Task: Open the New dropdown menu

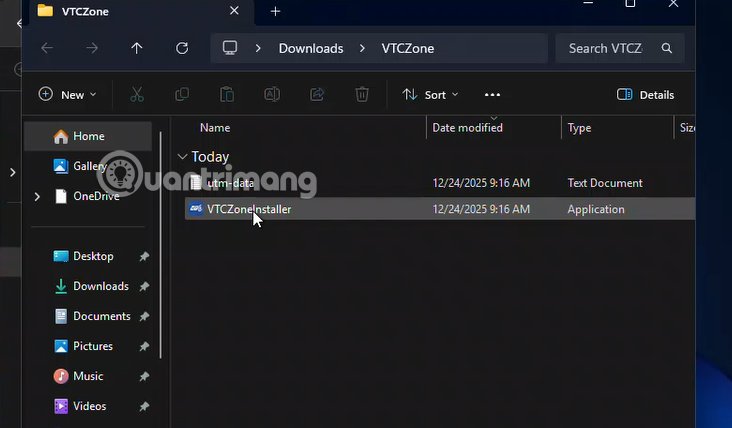Action: pos(68,95)
